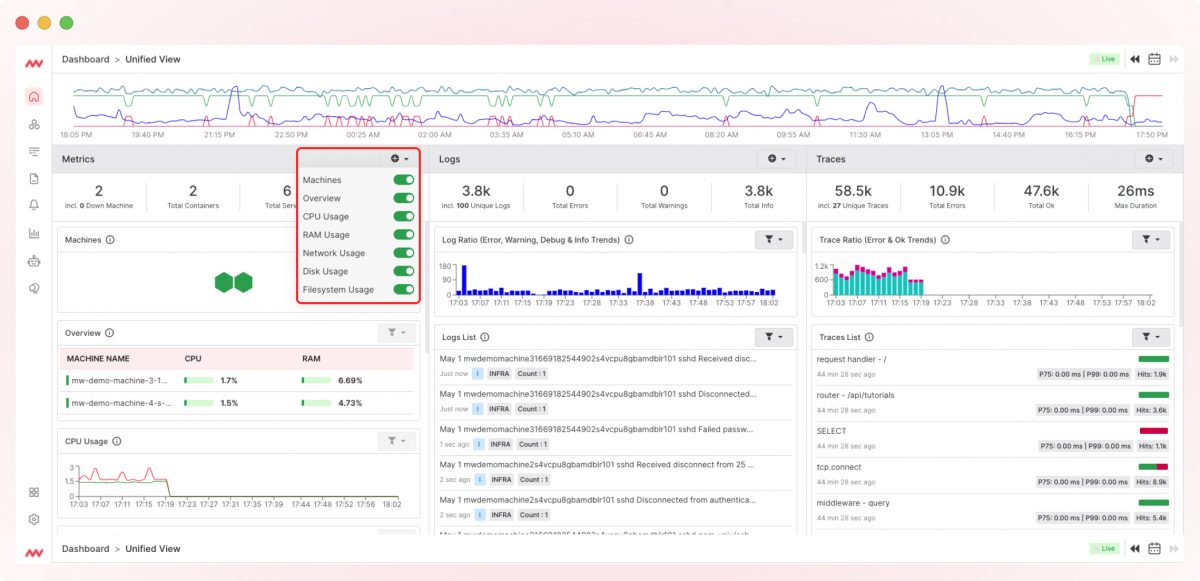
Task: Open the 'request handler - /' trace entry
Action: [x=851, y=359]
